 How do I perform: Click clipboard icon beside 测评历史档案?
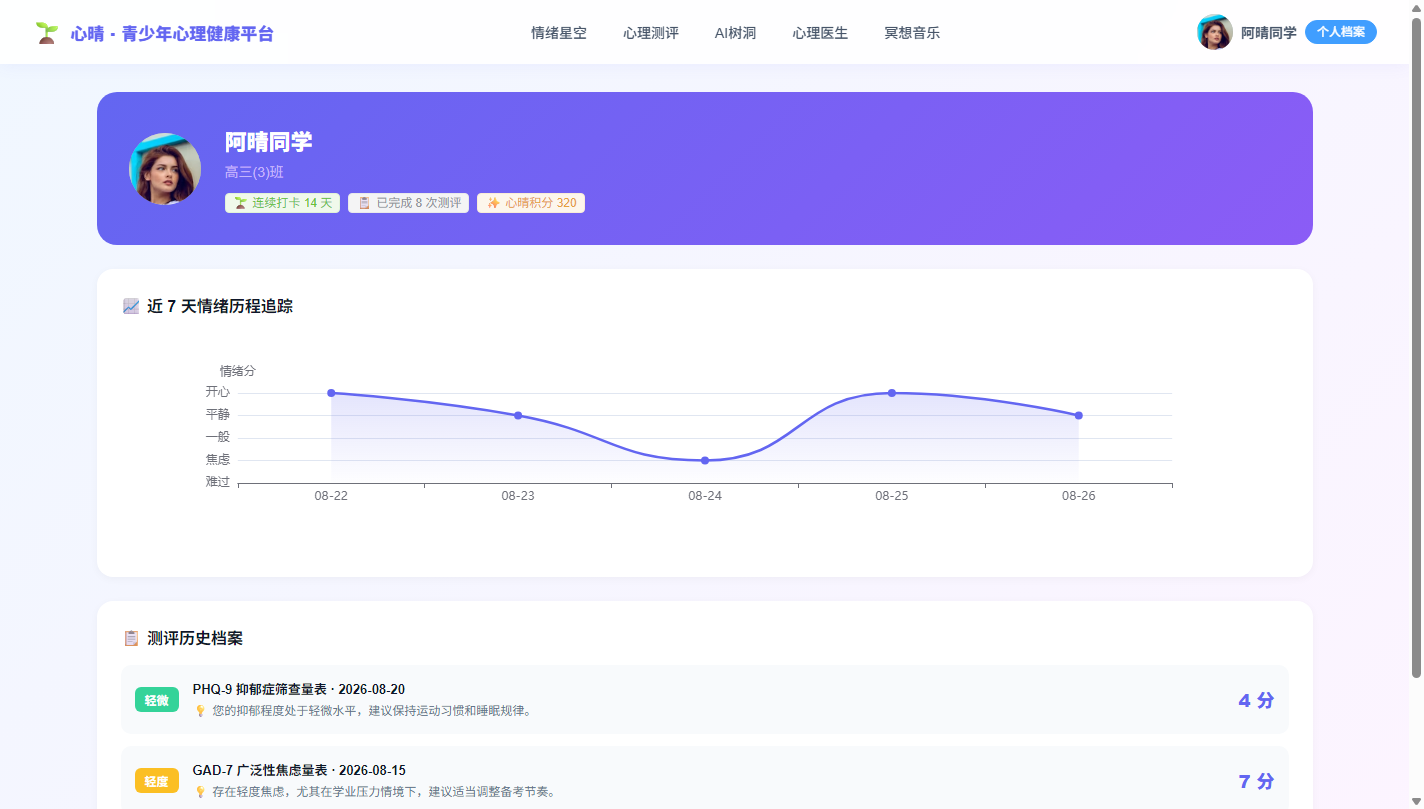click(131, 638)
